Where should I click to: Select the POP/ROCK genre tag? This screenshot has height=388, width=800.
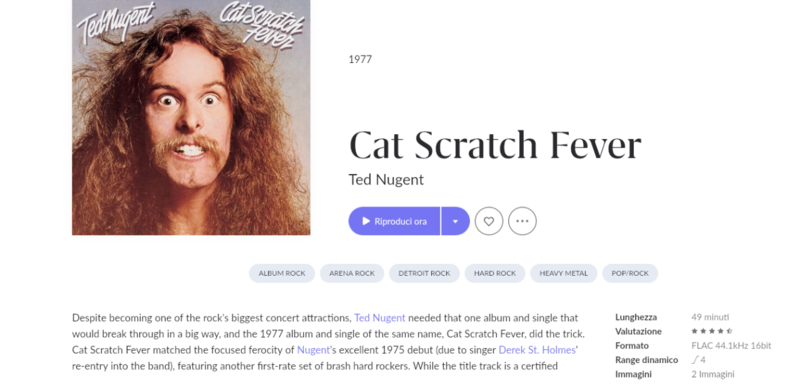click(x=630, y=273)
